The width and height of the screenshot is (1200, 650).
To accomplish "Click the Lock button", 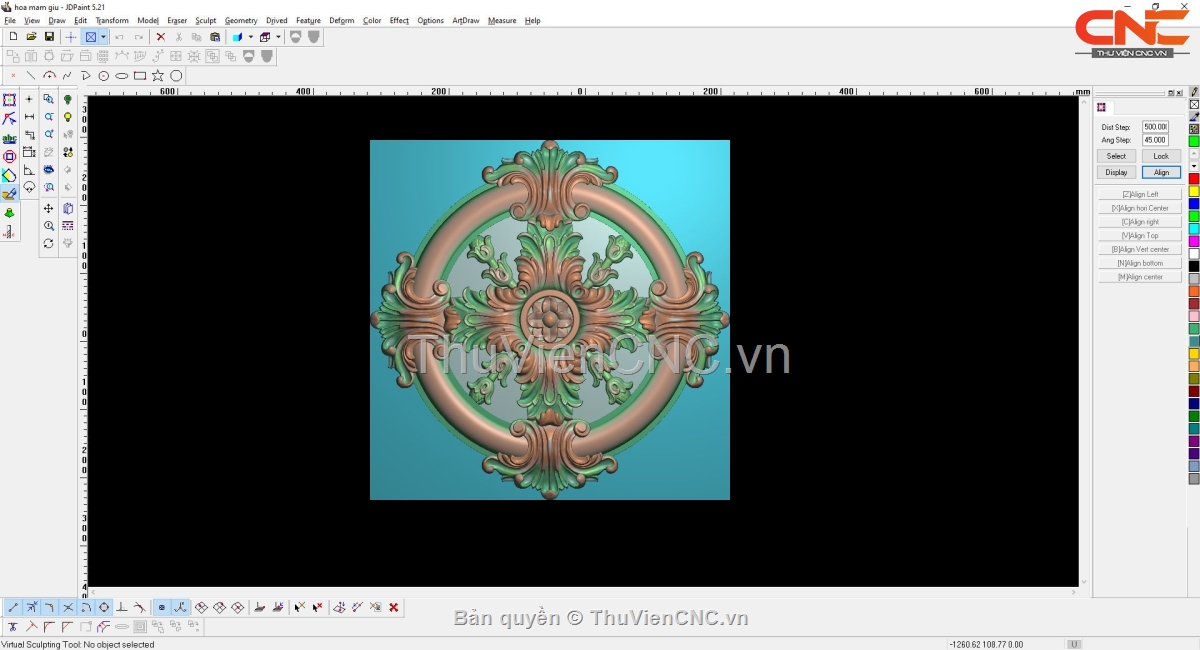I will [x=1161, y=156].
